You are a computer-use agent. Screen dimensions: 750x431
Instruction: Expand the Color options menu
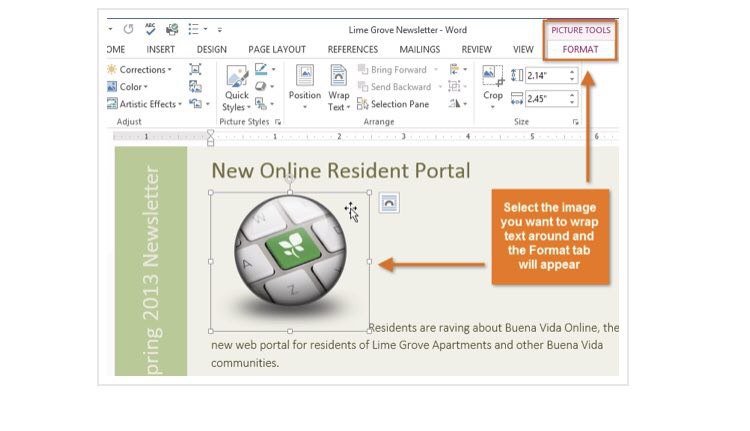[x=131, y=87]
